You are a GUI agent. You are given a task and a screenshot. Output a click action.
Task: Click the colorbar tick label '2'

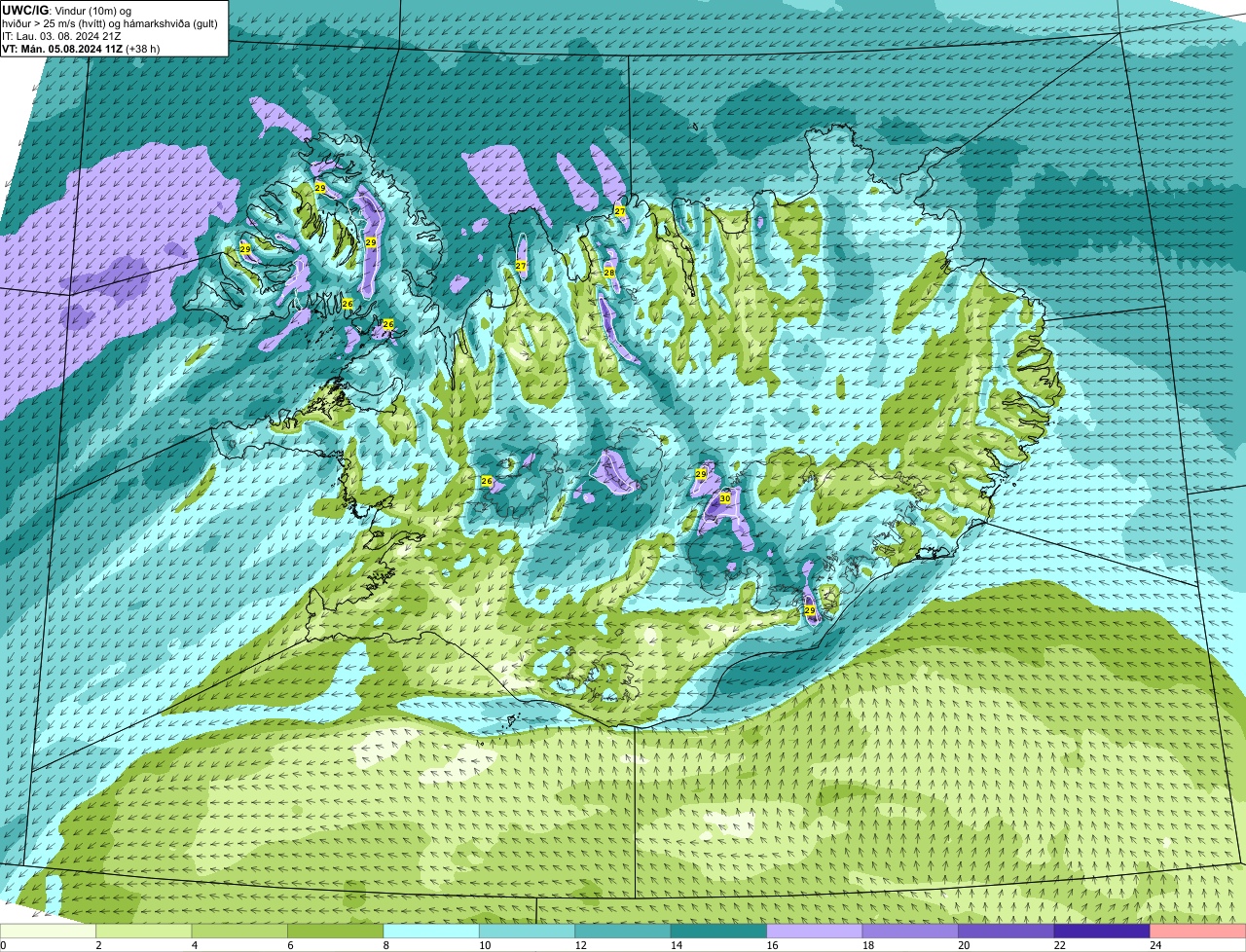click(x=98, y=945)
